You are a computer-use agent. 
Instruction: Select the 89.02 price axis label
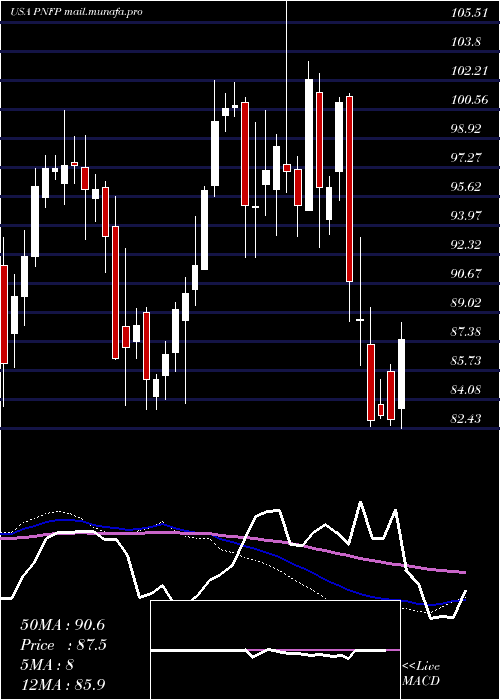[466, 304]
